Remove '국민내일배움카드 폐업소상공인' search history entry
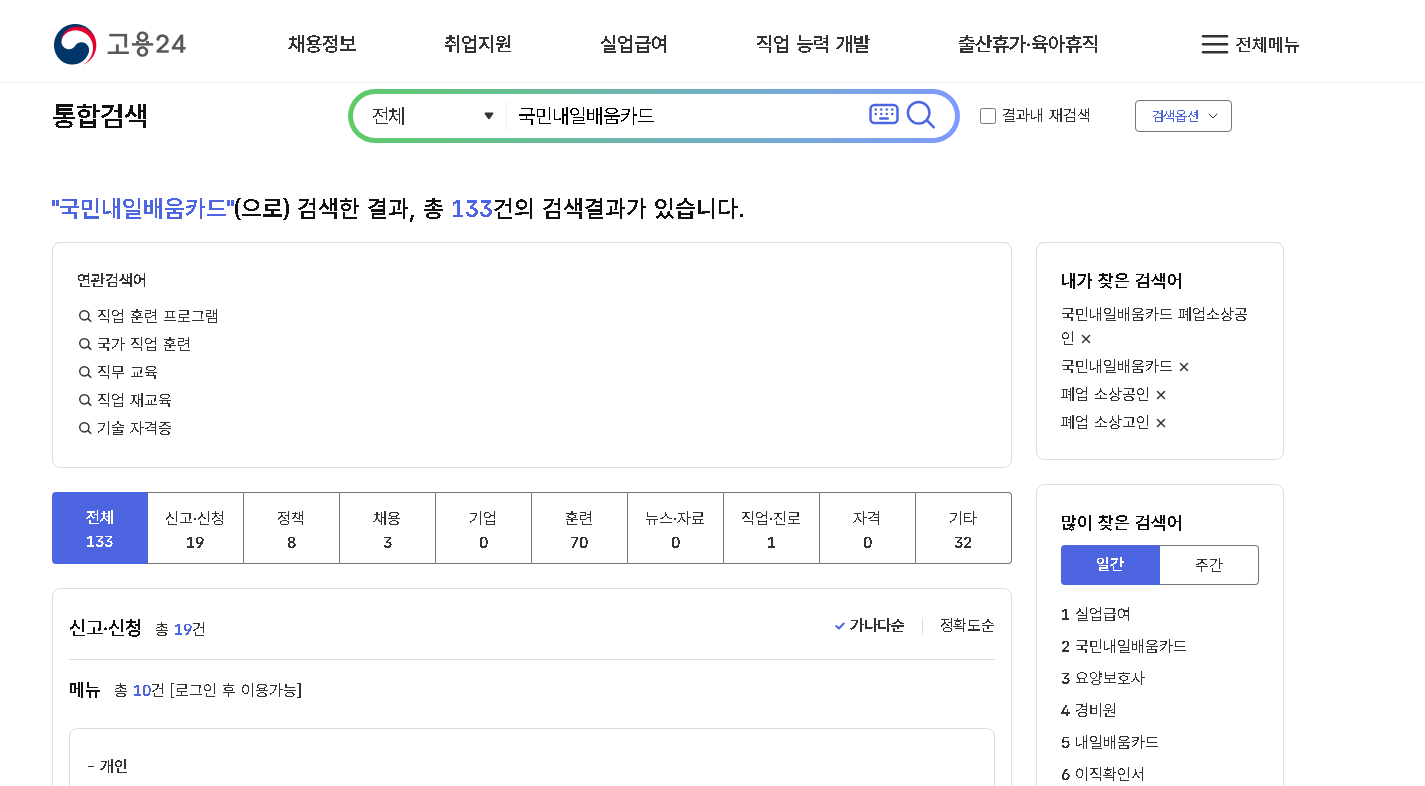The height and width of the screenshot is (786, 1425). click(x=1086, y=340)
